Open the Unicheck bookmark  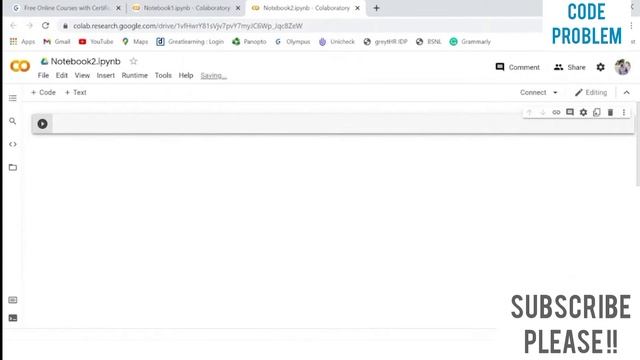tap(337, 42)
